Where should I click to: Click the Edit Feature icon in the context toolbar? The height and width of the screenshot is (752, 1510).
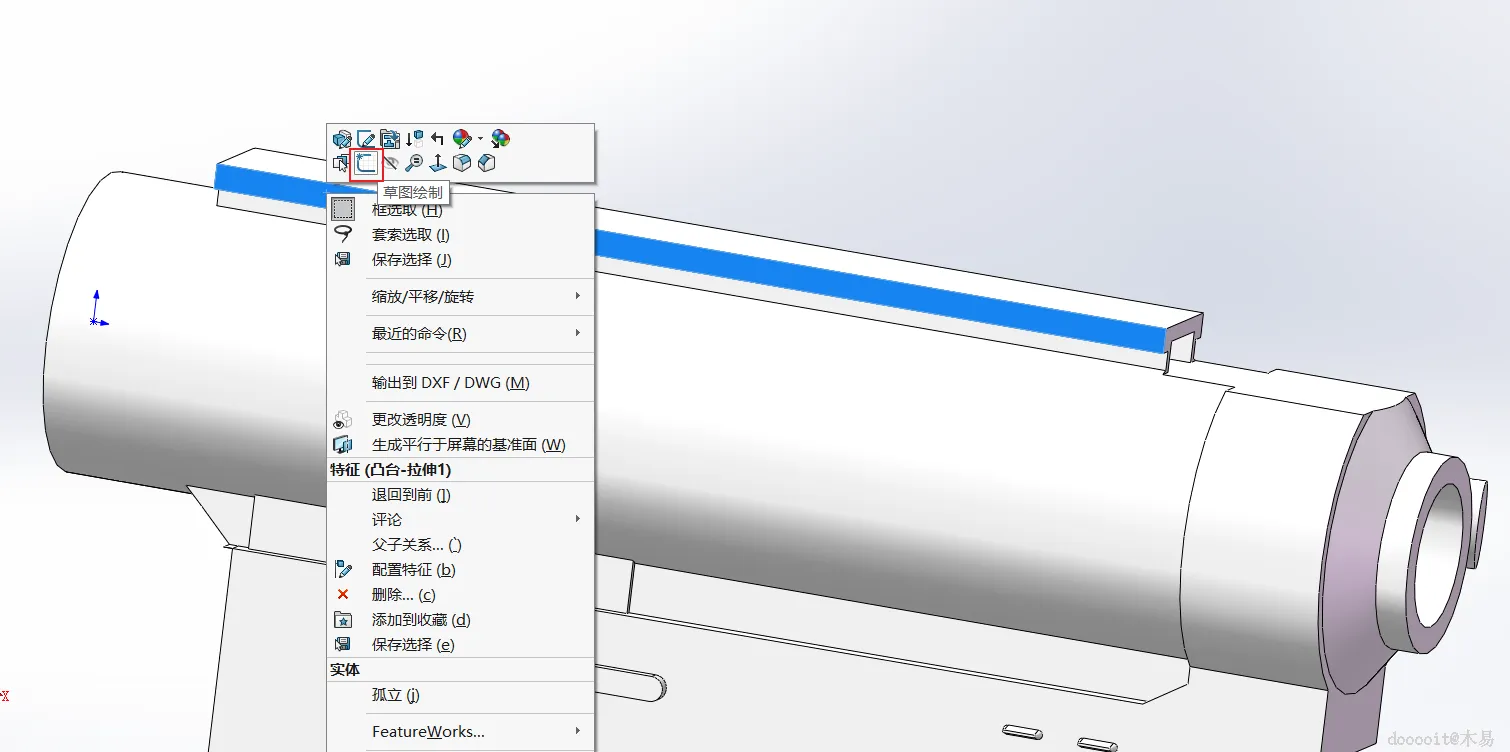click(342, 139)
